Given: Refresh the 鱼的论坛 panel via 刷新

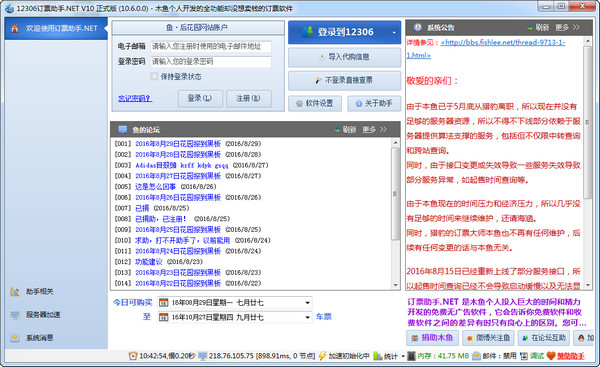Looking at the screenshot, I should (345, 130).
